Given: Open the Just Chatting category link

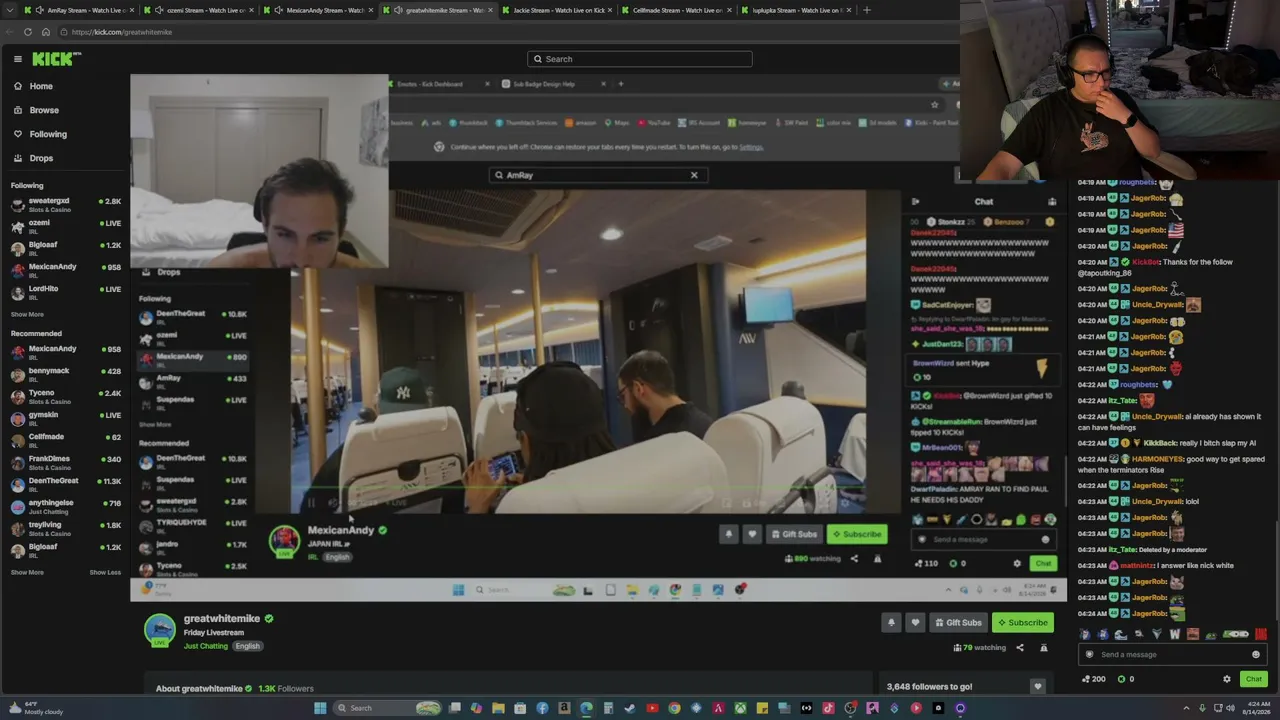Looking at the screenshot, I should tap(206, 646).
